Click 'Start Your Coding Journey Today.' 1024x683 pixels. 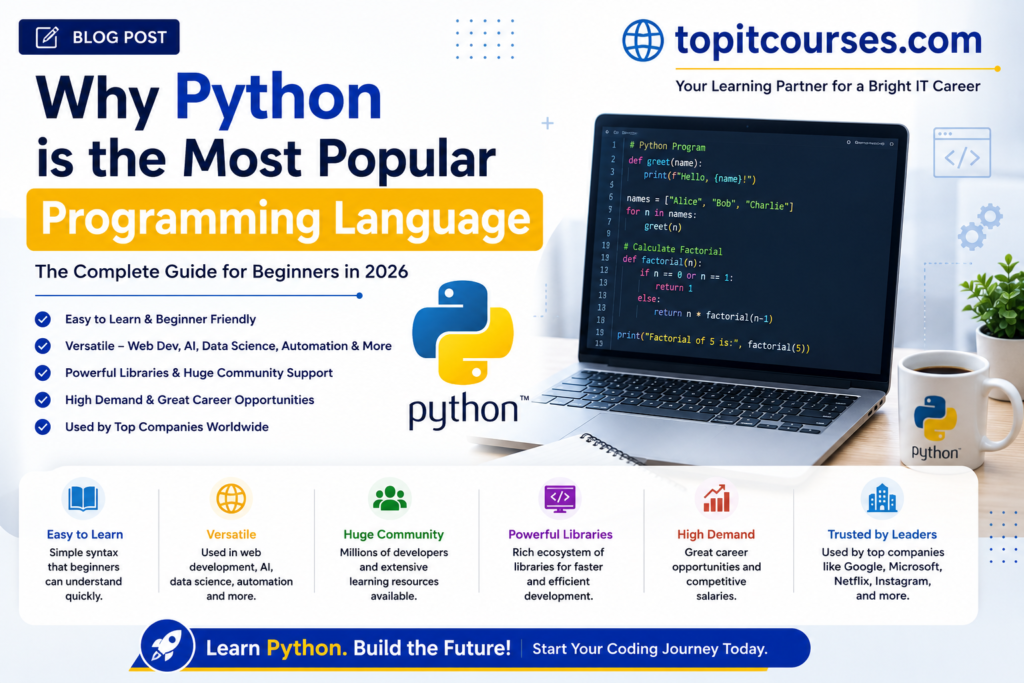tap(650, 649)
